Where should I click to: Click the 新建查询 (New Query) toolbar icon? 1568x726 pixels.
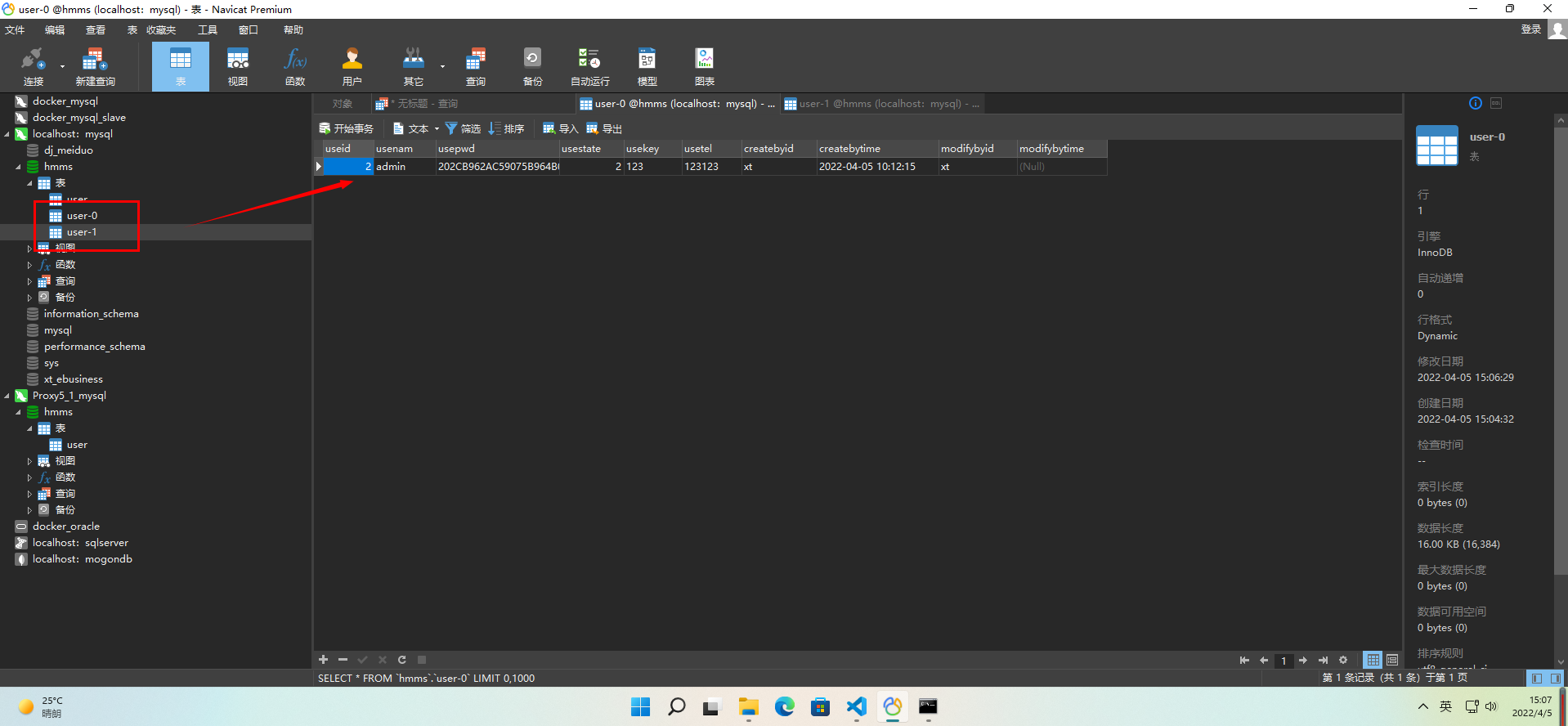[x=95, y=65]
